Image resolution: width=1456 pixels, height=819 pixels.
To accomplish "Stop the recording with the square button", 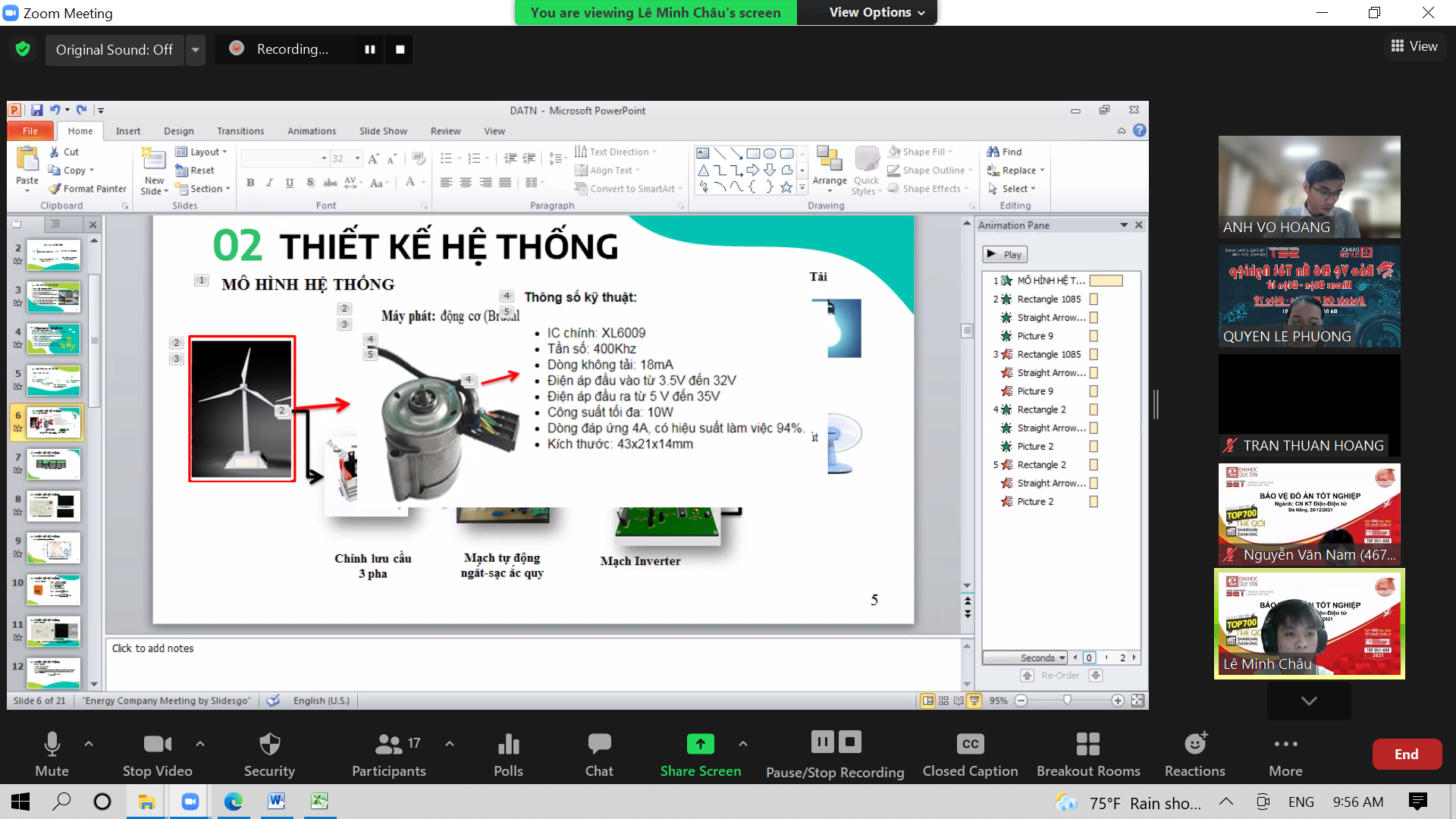I will [400, 49].
